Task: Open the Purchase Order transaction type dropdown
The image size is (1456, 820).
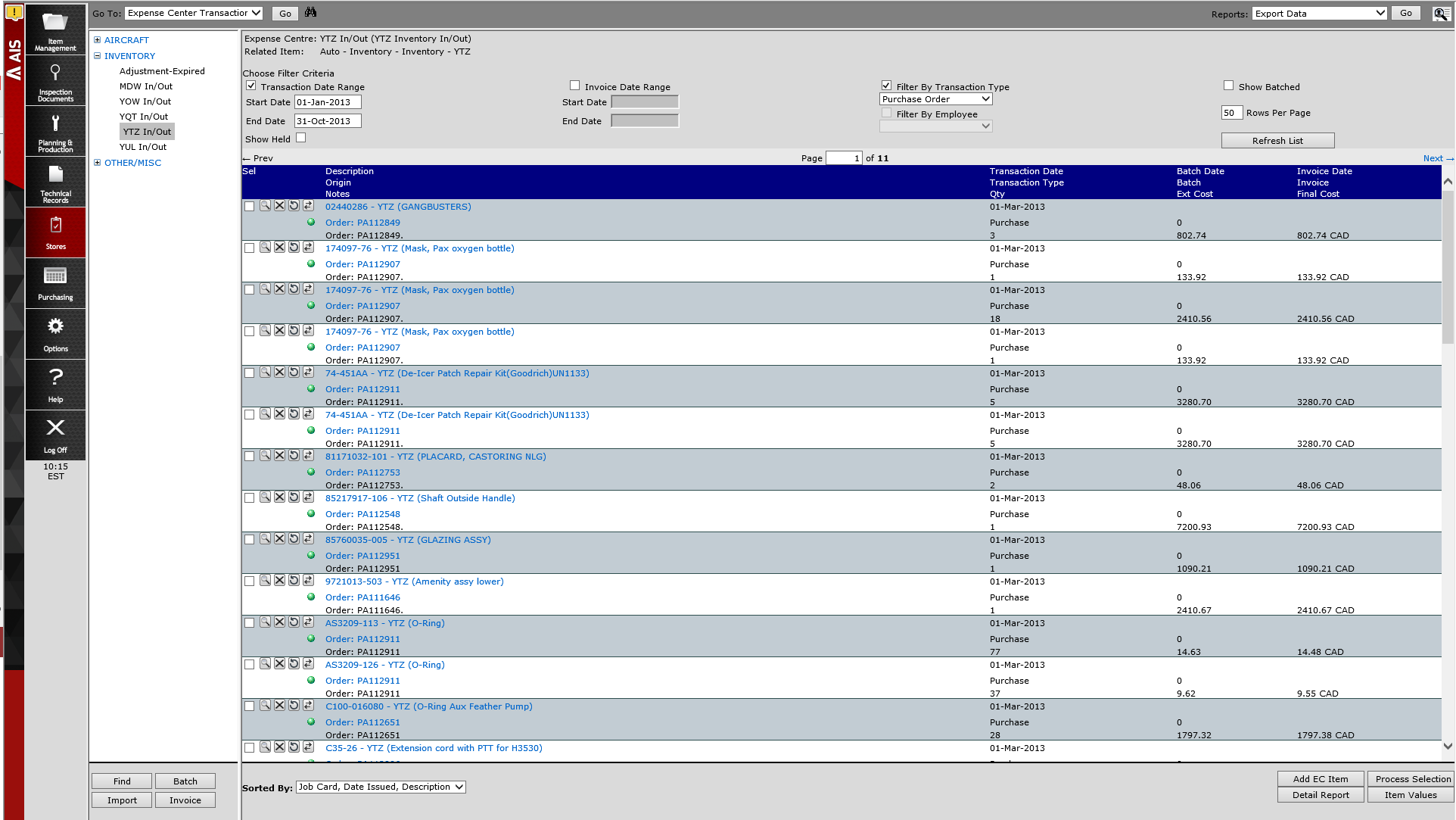Action: [935, 99]
